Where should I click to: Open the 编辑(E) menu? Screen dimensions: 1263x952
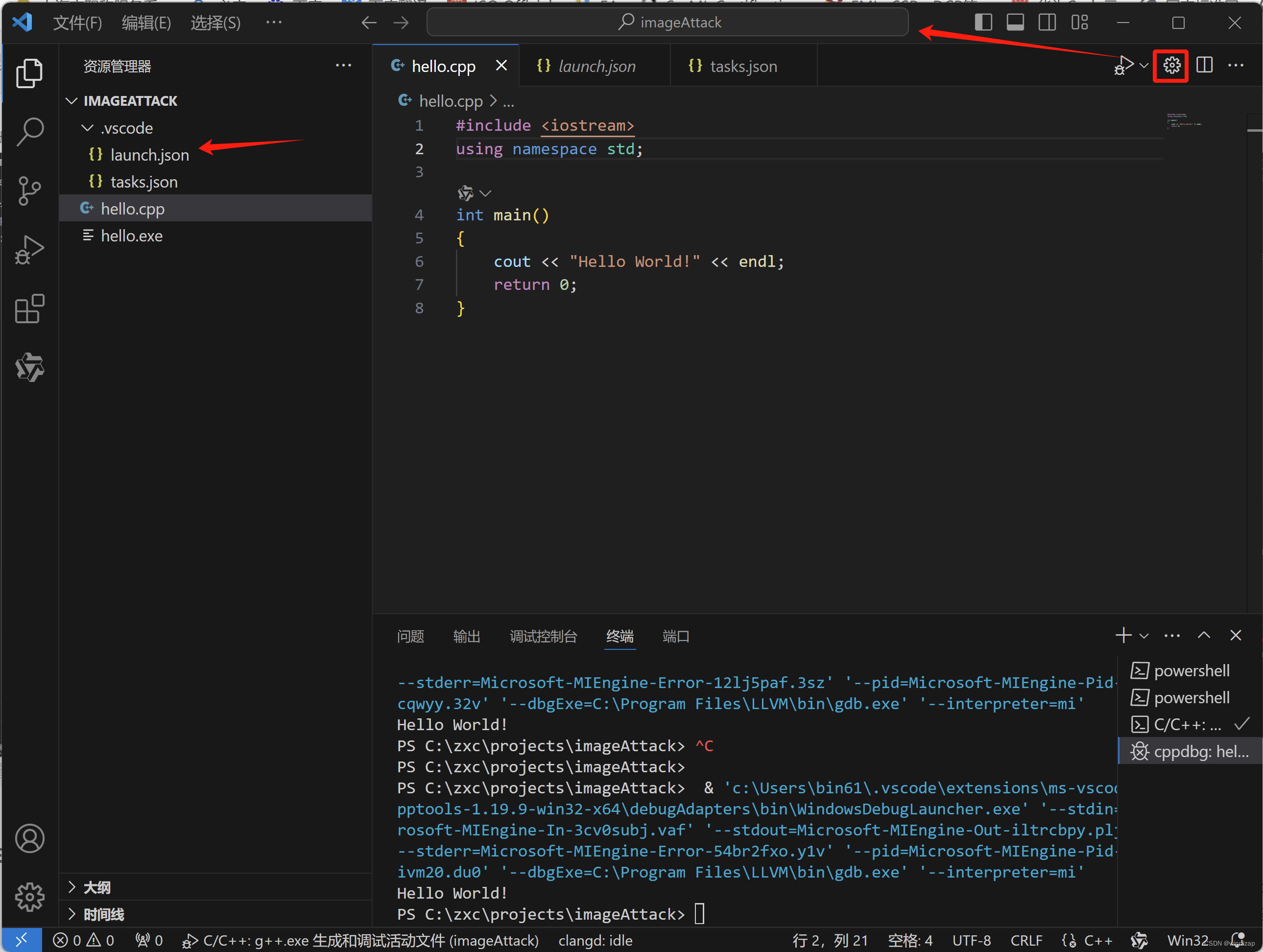point(146,23)
